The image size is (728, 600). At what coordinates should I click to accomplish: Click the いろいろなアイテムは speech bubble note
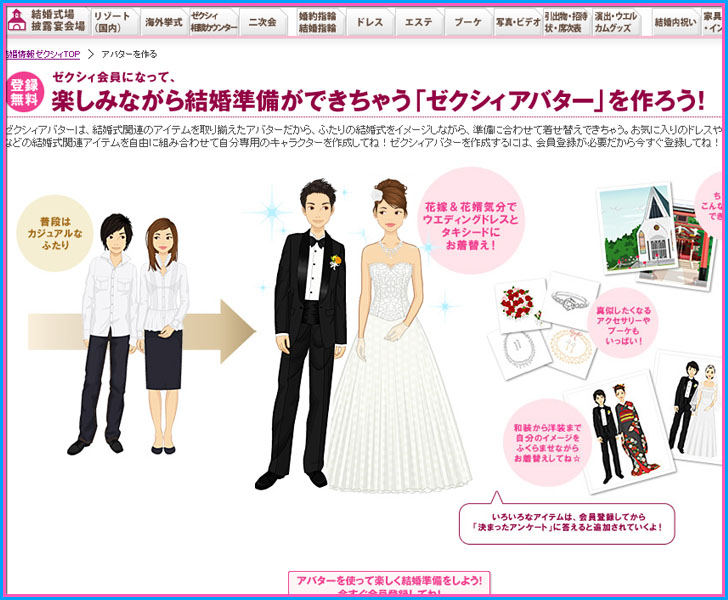click(566, 521)
